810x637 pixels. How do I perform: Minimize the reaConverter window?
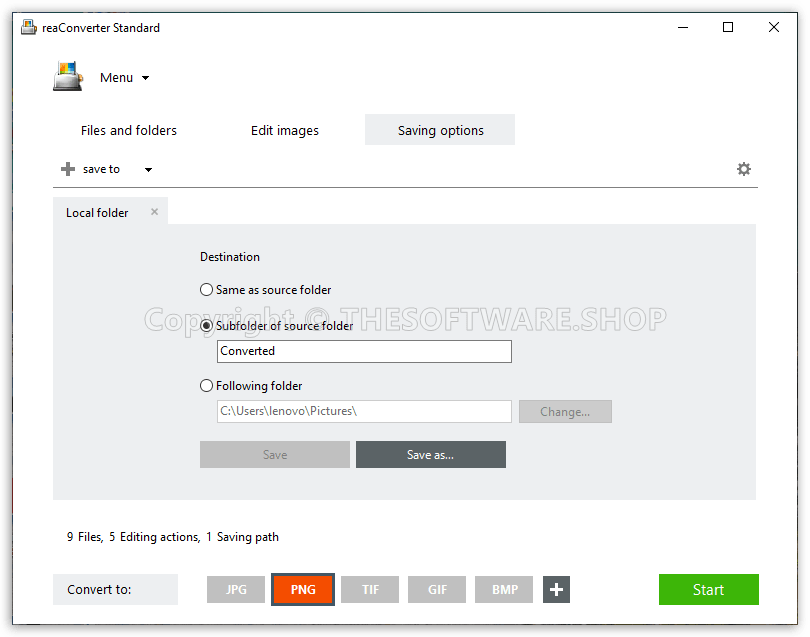683,27
